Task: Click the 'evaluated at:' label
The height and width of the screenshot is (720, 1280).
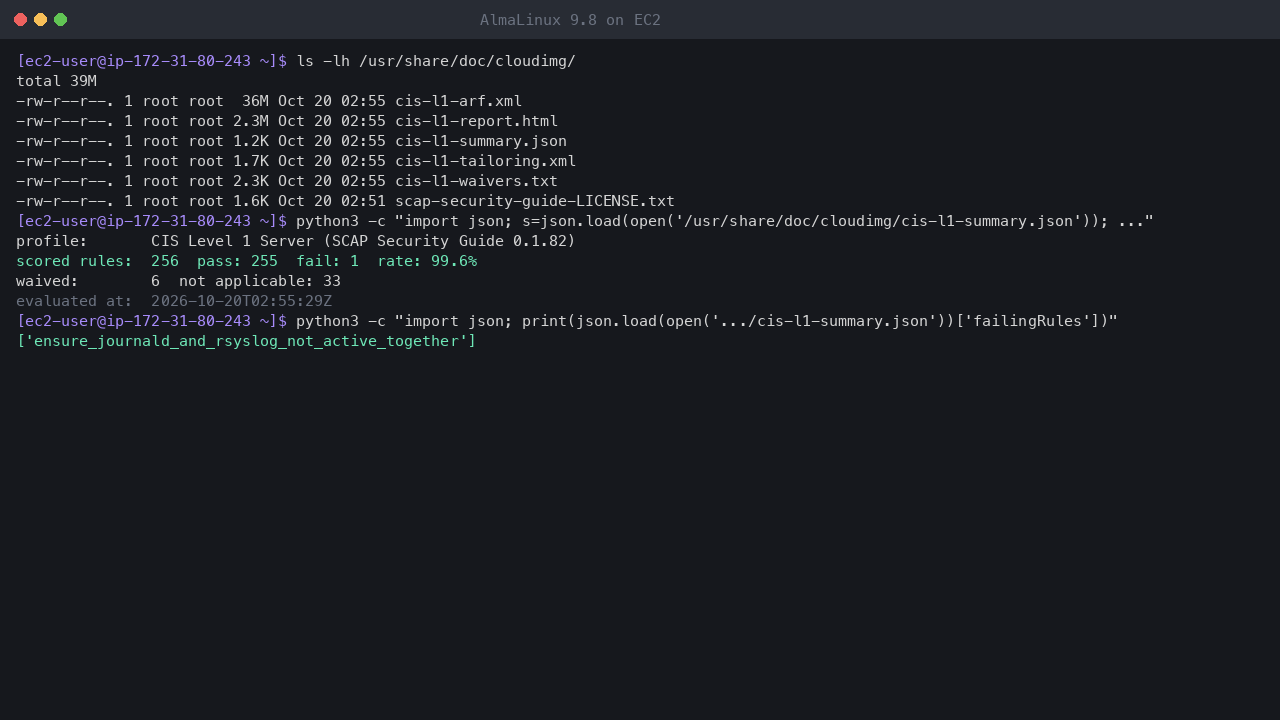Action: [75, 301]
